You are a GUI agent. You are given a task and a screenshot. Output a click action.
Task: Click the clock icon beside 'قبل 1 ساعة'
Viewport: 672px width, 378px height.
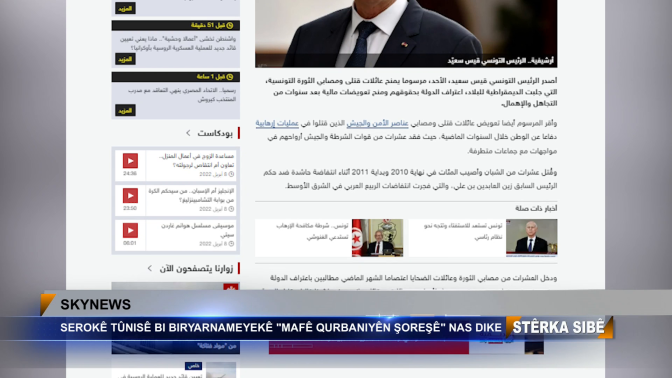[230, 77]
